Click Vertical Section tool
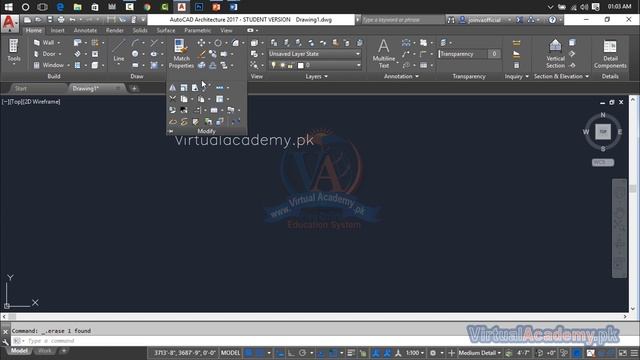This screenshot has width=640, height=360. pos(555,53)
